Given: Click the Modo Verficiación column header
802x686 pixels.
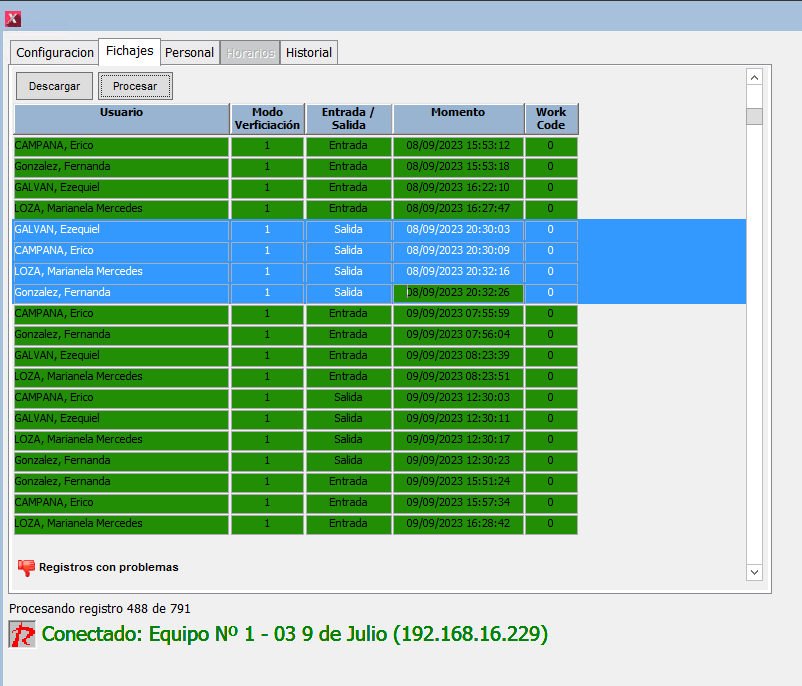Looking at the screenshot, I should 267,119.
